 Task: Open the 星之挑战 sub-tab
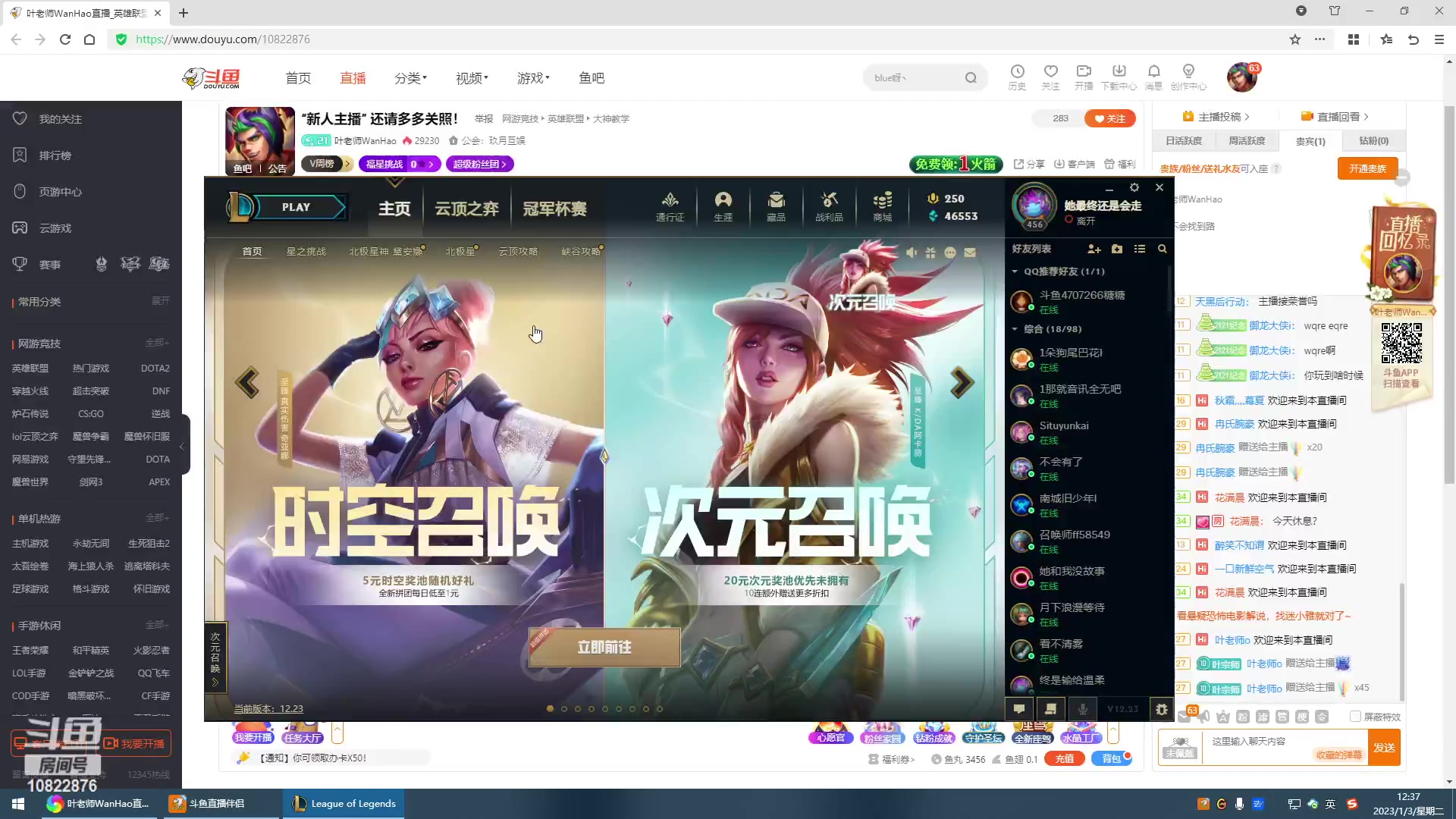point(306,251)
